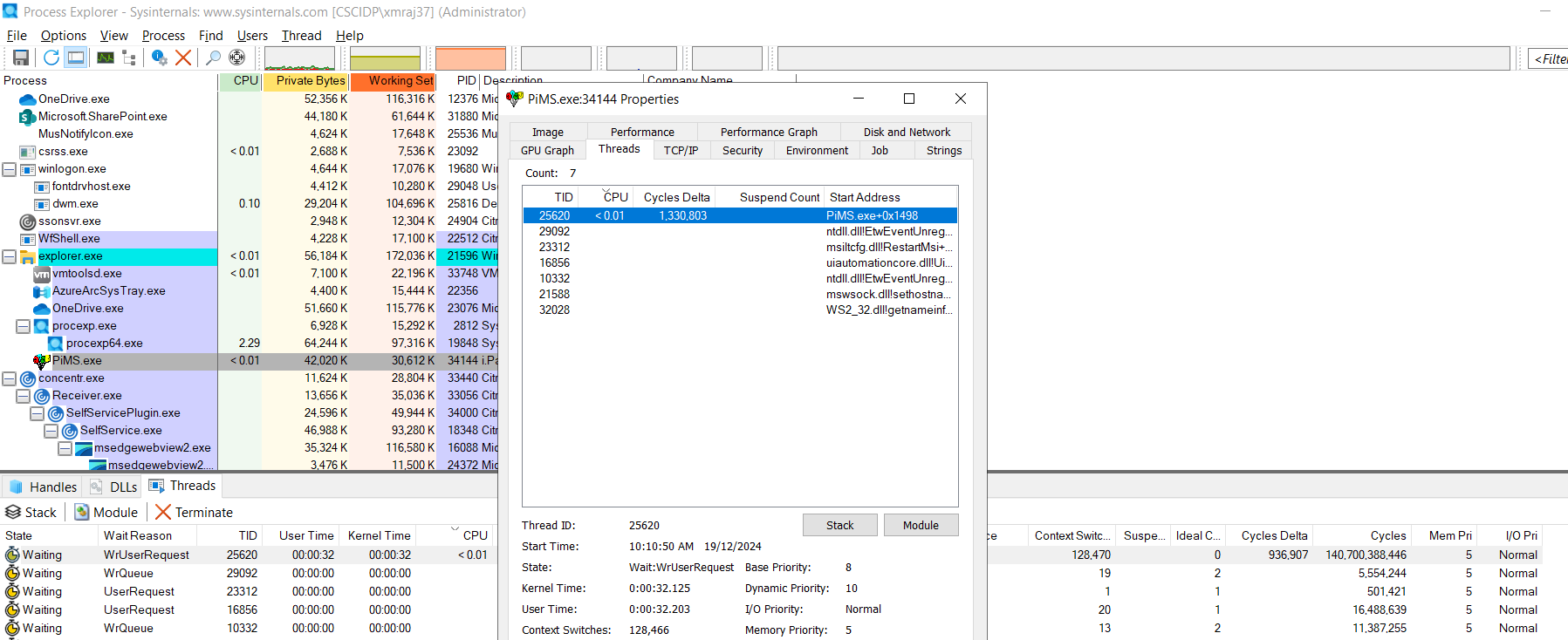This screenshot has height=640, width=1568.
Task: Click the Save floppy disk toolbar icon
Action: point(21,58)
